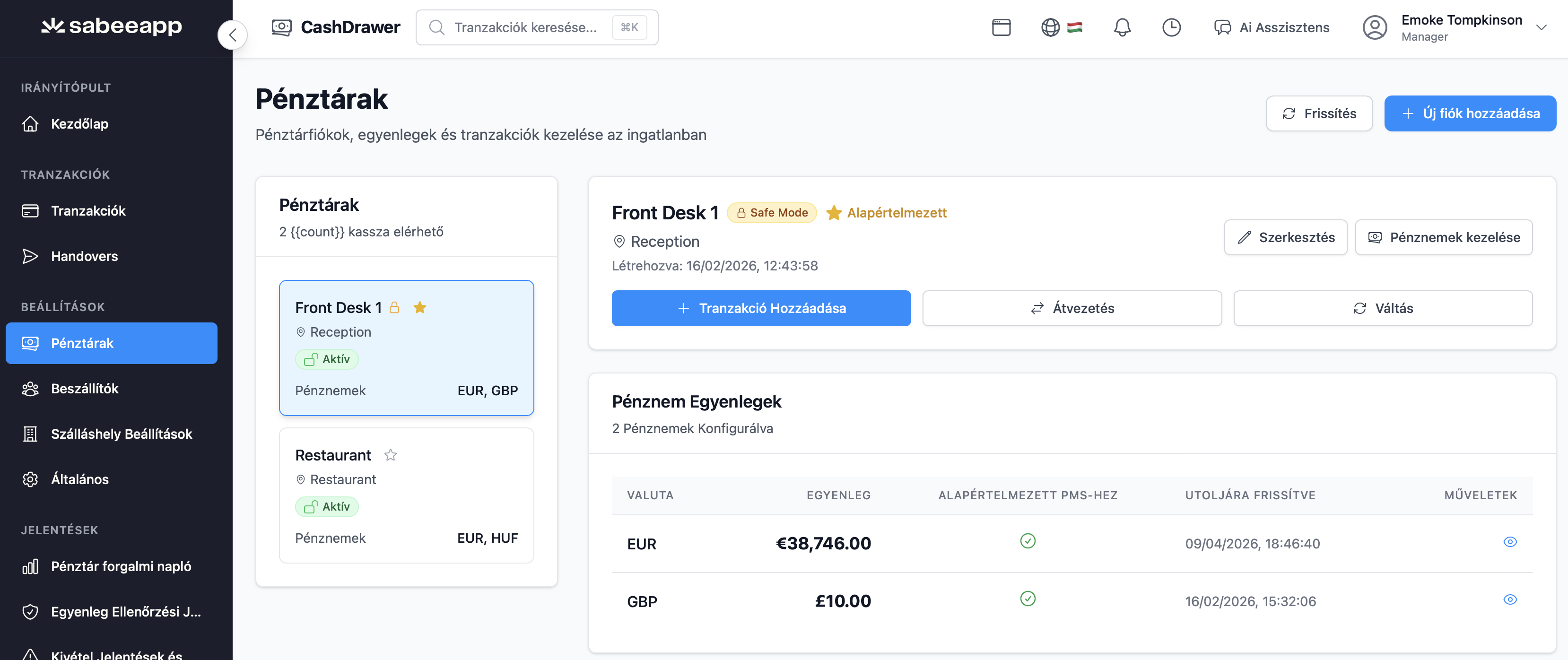View EUR balance details eye icon
The height and width of the screenshot is (660, 1568).
click(x=1509, y=542)
